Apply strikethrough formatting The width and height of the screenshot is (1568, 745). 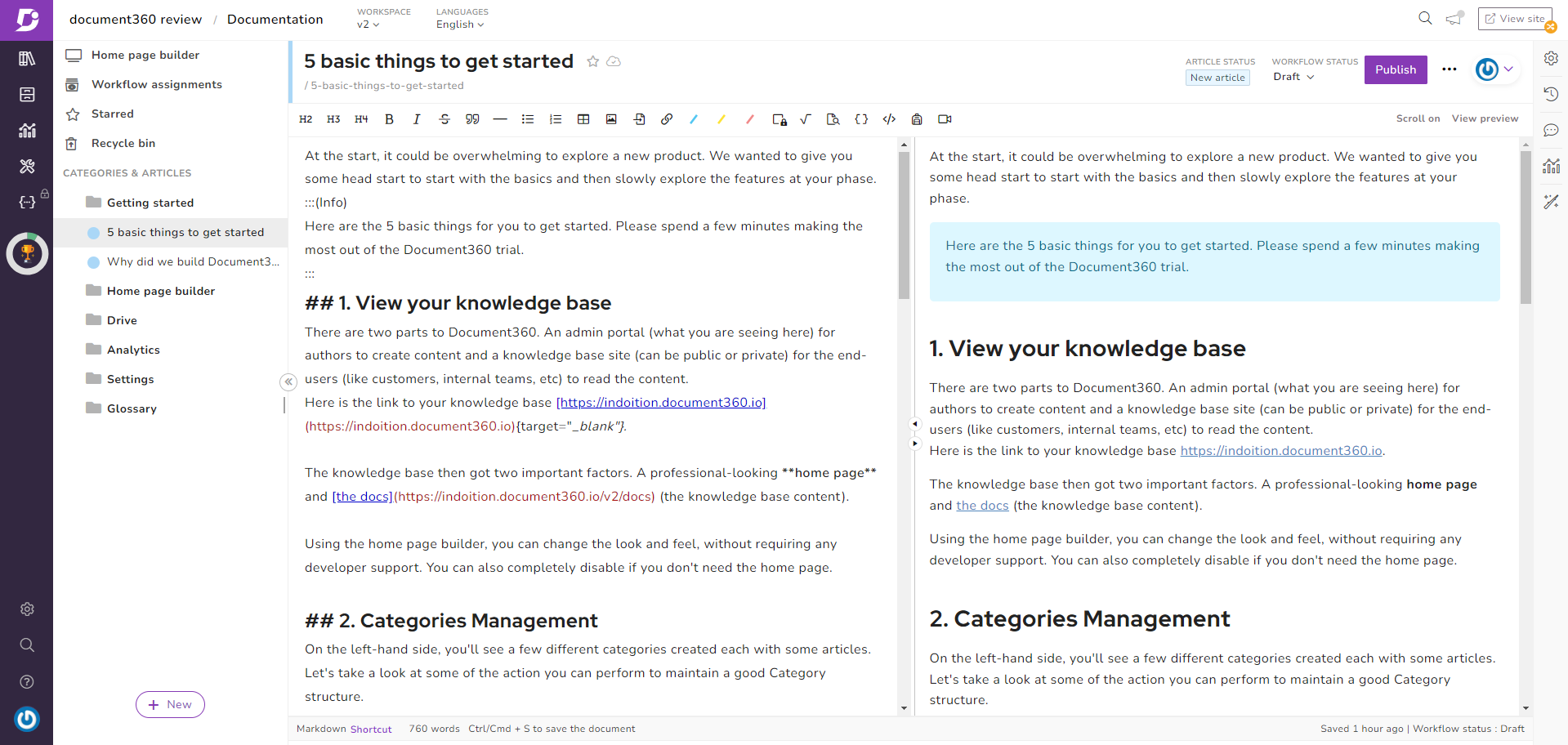coord(444,119)
